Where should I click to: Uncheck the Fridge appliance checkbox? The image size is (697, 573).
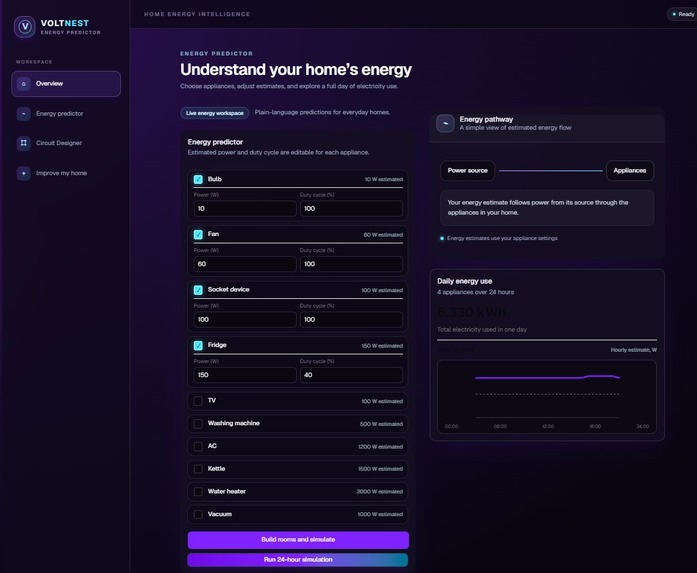point(198,345)
